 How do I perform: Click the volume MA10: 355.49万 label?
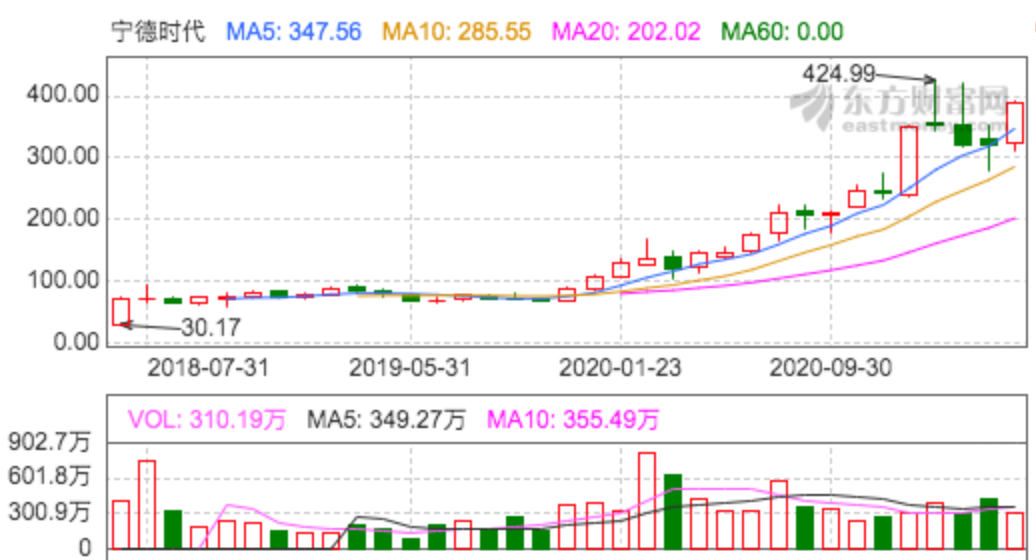point(573,419)
